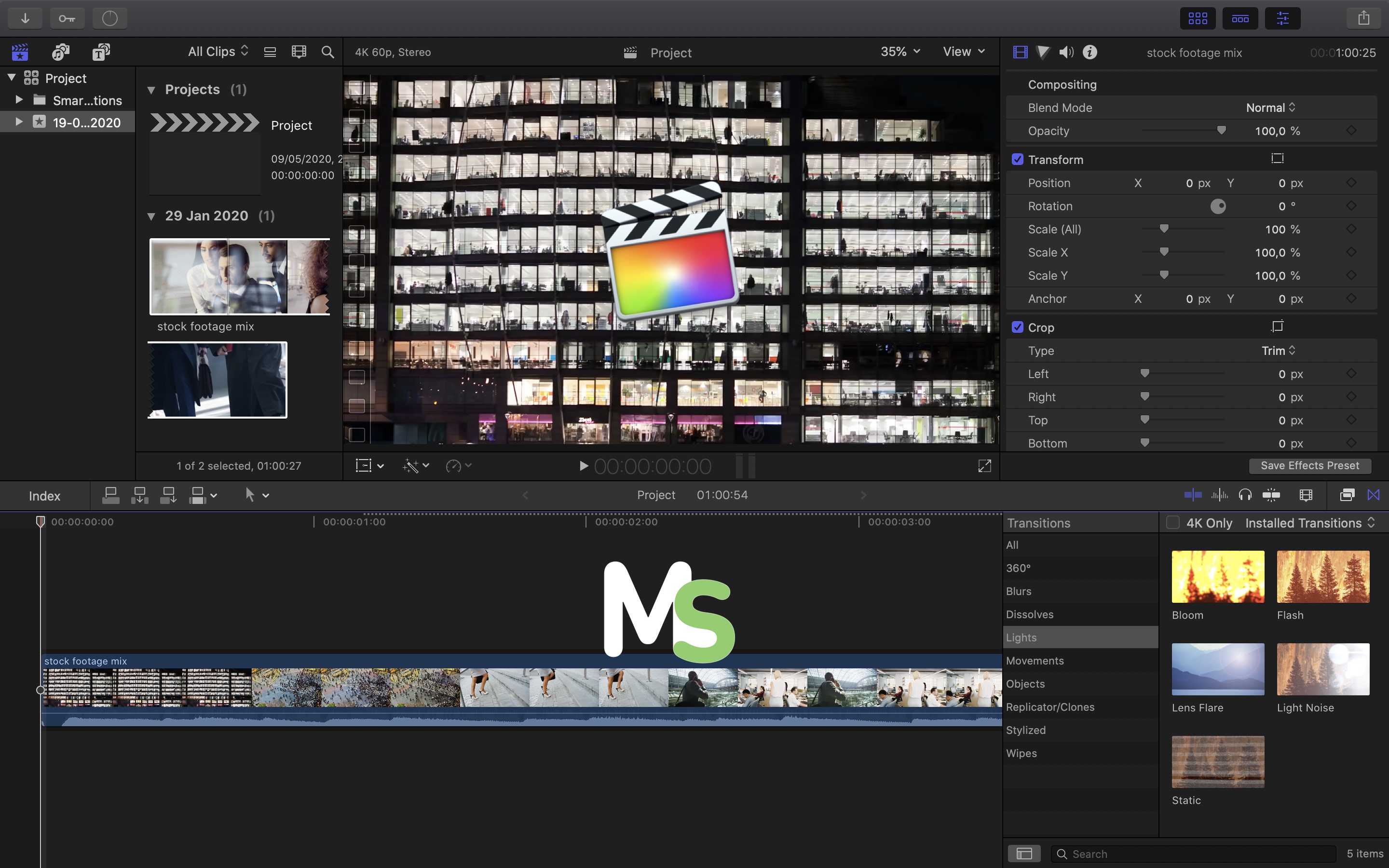This screenshot has width=1389, height=868.
Task: Open Crop Type Trim dropdown
Action: pos(1278,350)
